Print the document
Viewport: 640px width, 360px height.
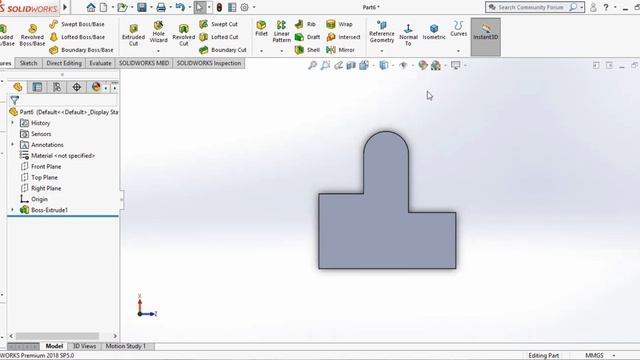pyautogui.click(x=161, y=7)
